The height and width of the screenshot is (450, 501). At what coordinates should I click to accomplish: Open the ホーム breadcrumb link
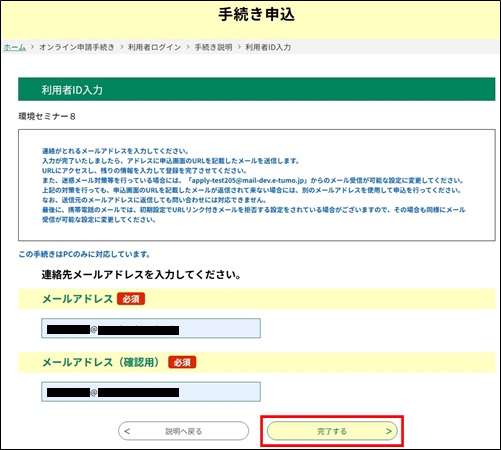(x=15, y=47)
